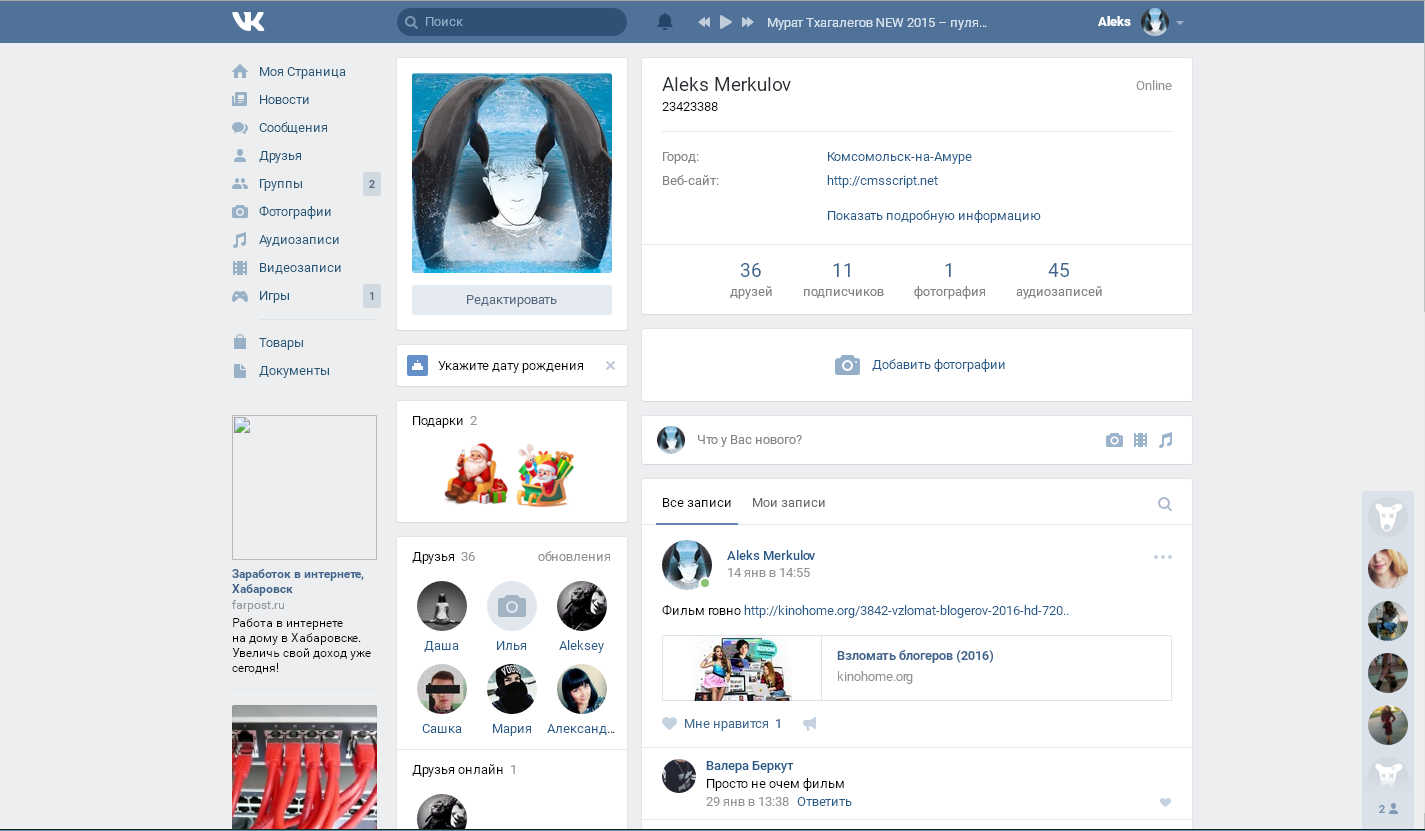Like Валера Беркут's comment heart

pyautogui.click(x=1165, y=802)
